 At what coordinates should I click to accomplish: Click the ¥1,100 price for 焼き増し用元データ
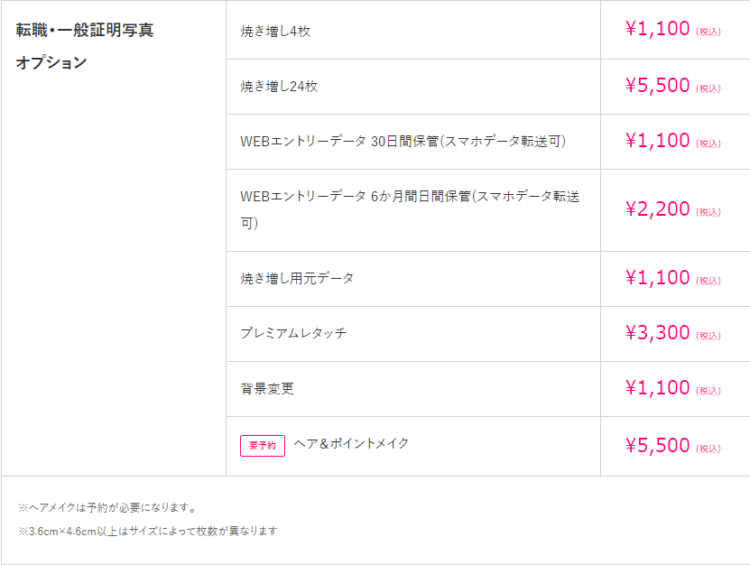click(673, 278)
